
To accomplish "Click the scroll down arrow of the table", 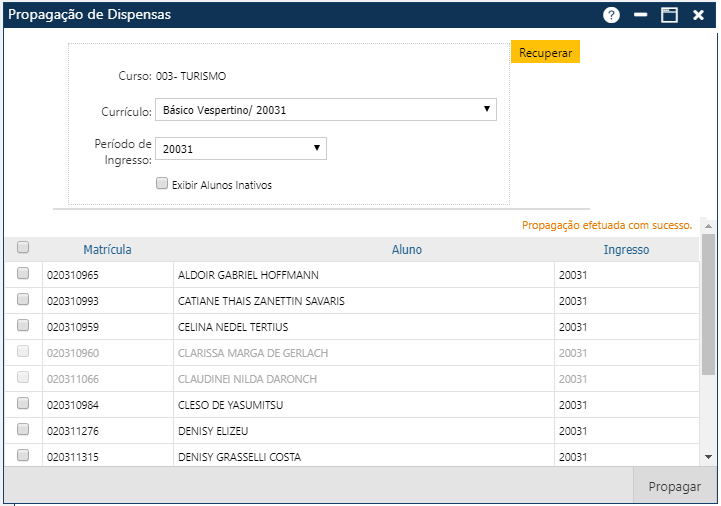I will pyautogui.click(x=708, y=456).
